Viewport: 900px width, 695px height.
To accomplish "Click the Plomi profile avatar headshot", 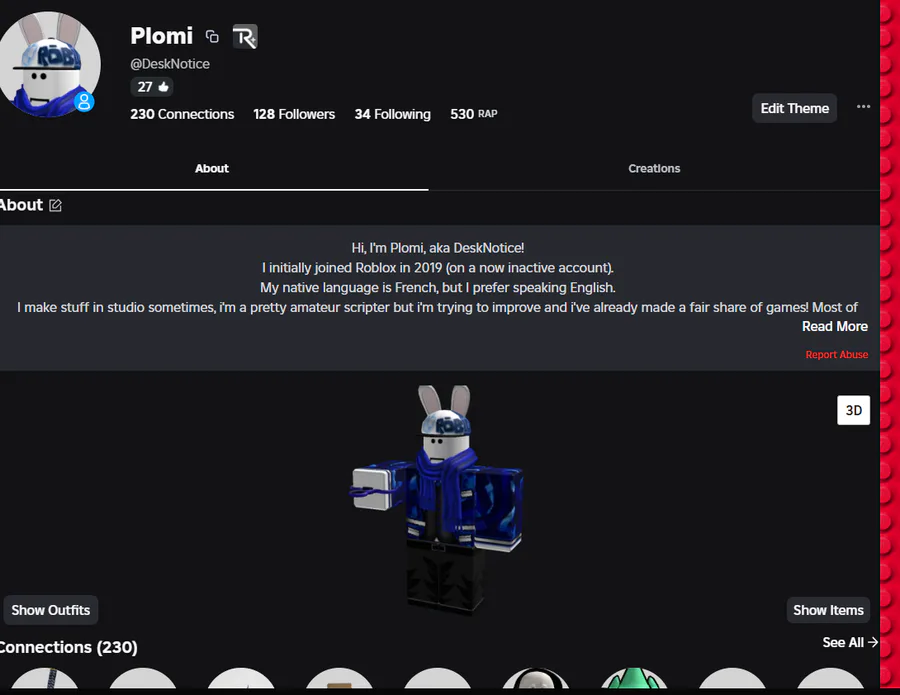I will [49, 64].
